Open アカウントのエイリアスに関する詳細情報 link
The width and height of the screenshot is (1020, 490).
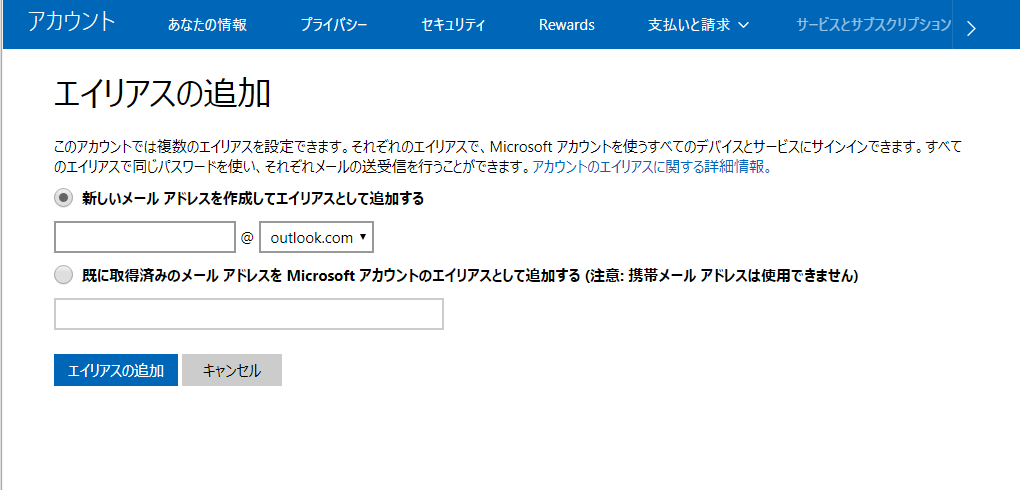click(x=652, y=167)
